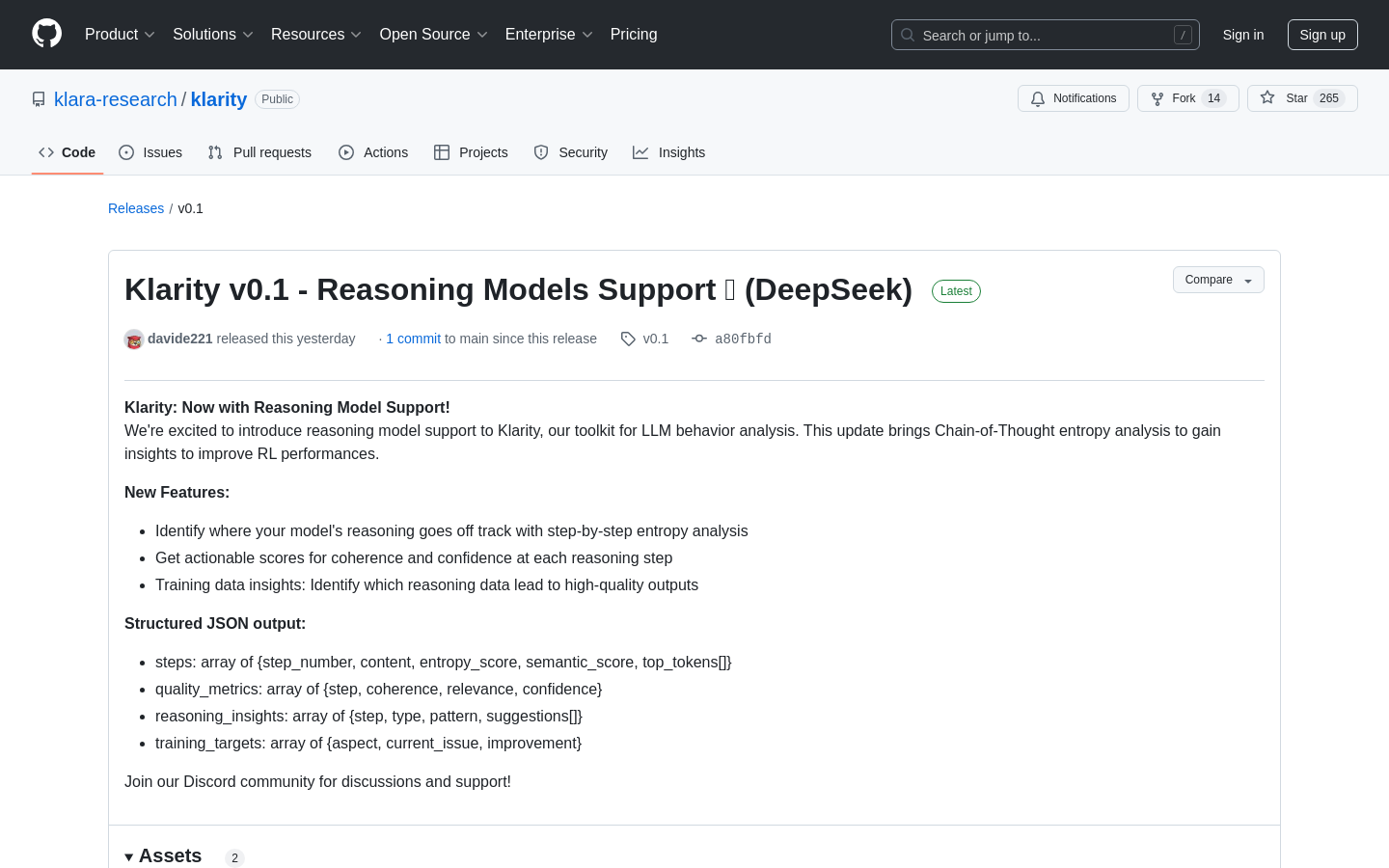Click the Code brackets icon

pyautogui.click(x=46, y=152)
